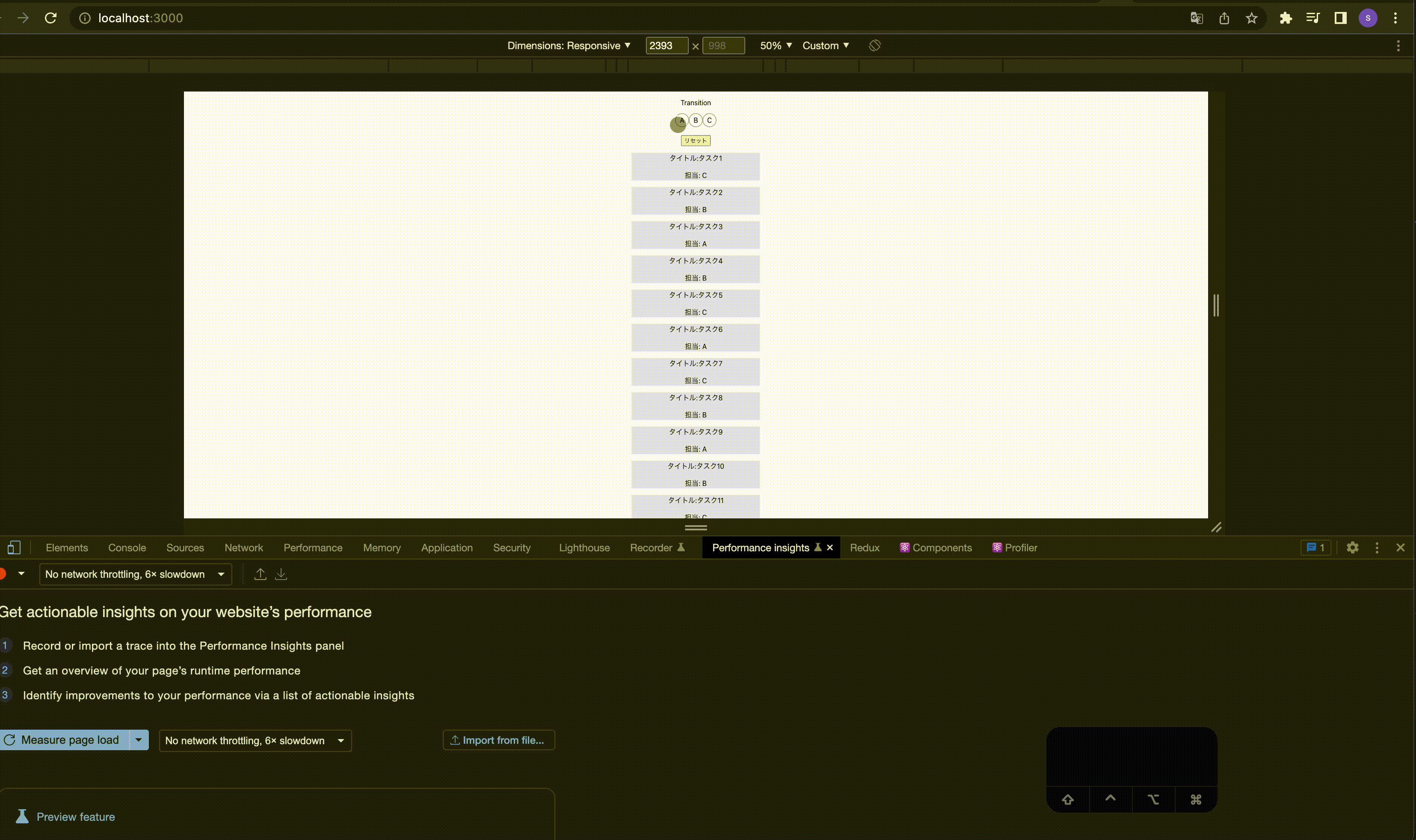The height and width of the screenshot is (840, 1416).
Task: Select the B filter circle
Action: pyautogui.click(x=695, y=120)
